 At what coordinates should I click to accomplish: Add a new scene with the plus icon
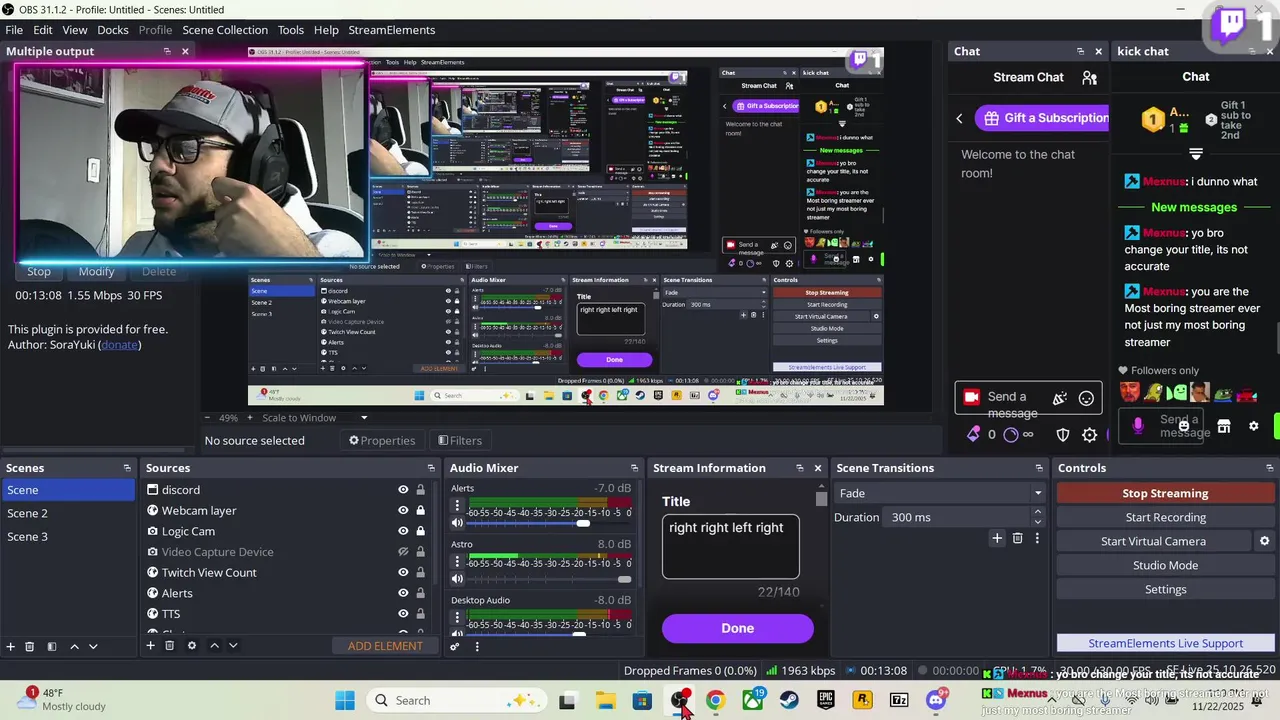[11, 646]
